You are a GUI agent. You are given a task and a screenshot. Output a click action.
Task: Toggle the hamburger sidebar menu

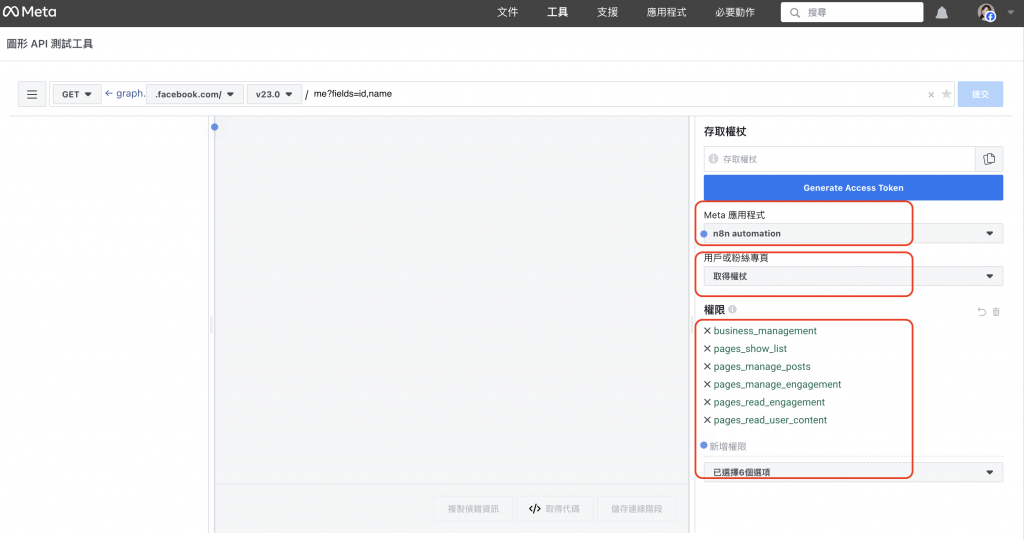[x=31, y=95]
